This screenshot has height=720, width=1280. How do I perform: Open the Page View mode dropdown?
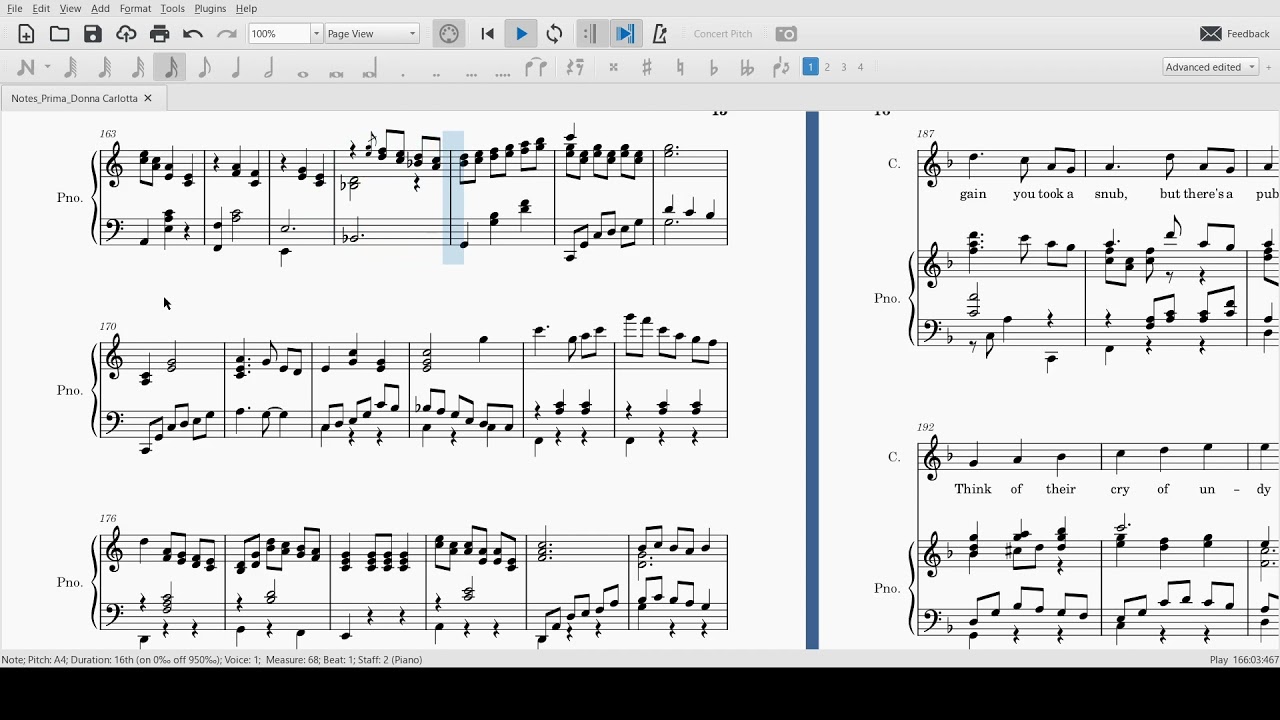click(x=372, y=34)
